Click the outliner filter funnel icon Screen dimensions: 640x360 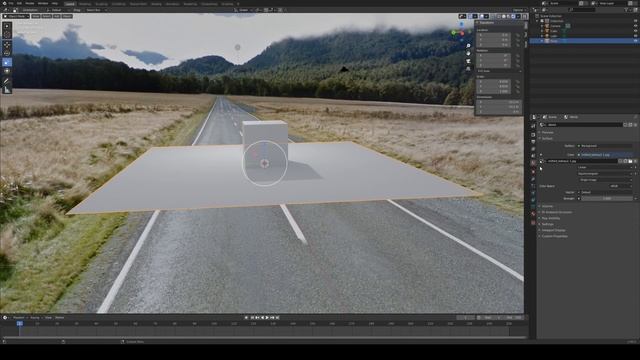pos(627,10)
